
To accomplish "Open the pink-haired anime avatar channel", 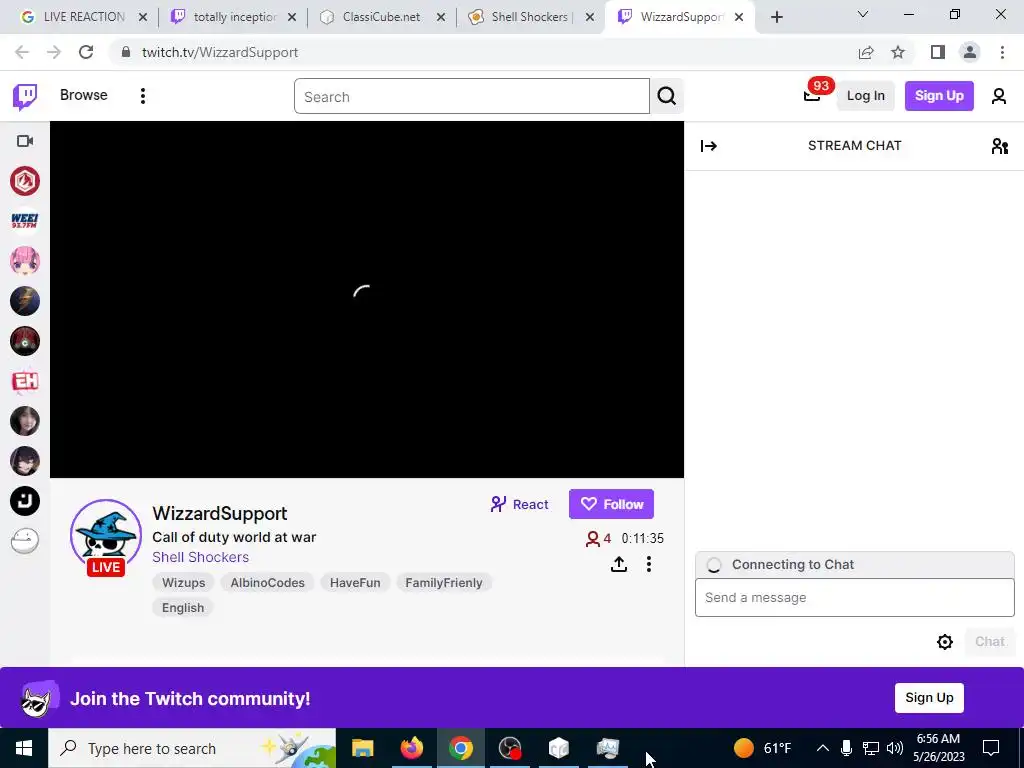I will 25,261.
